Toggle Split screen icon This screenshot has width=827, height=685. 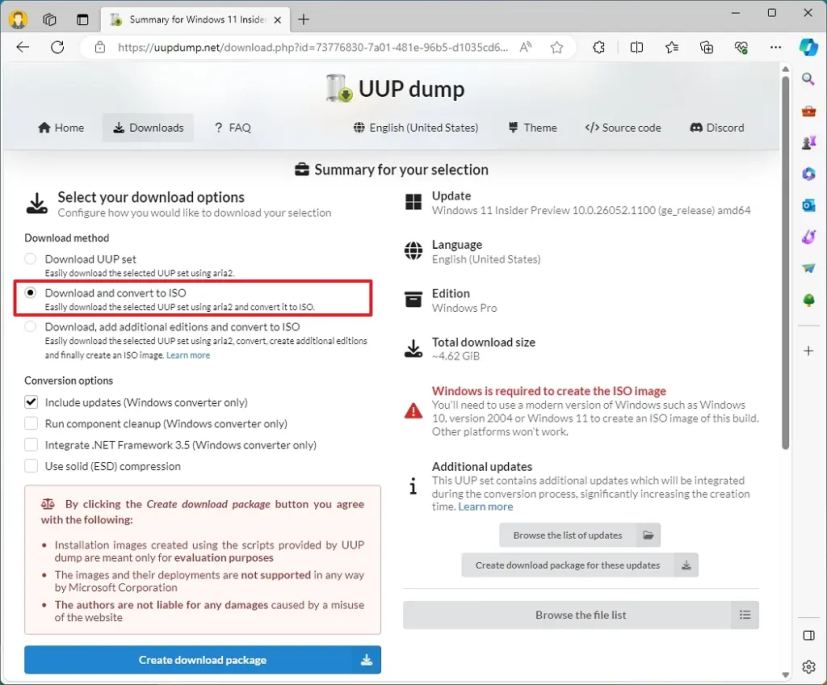click(x=637, y=47)
